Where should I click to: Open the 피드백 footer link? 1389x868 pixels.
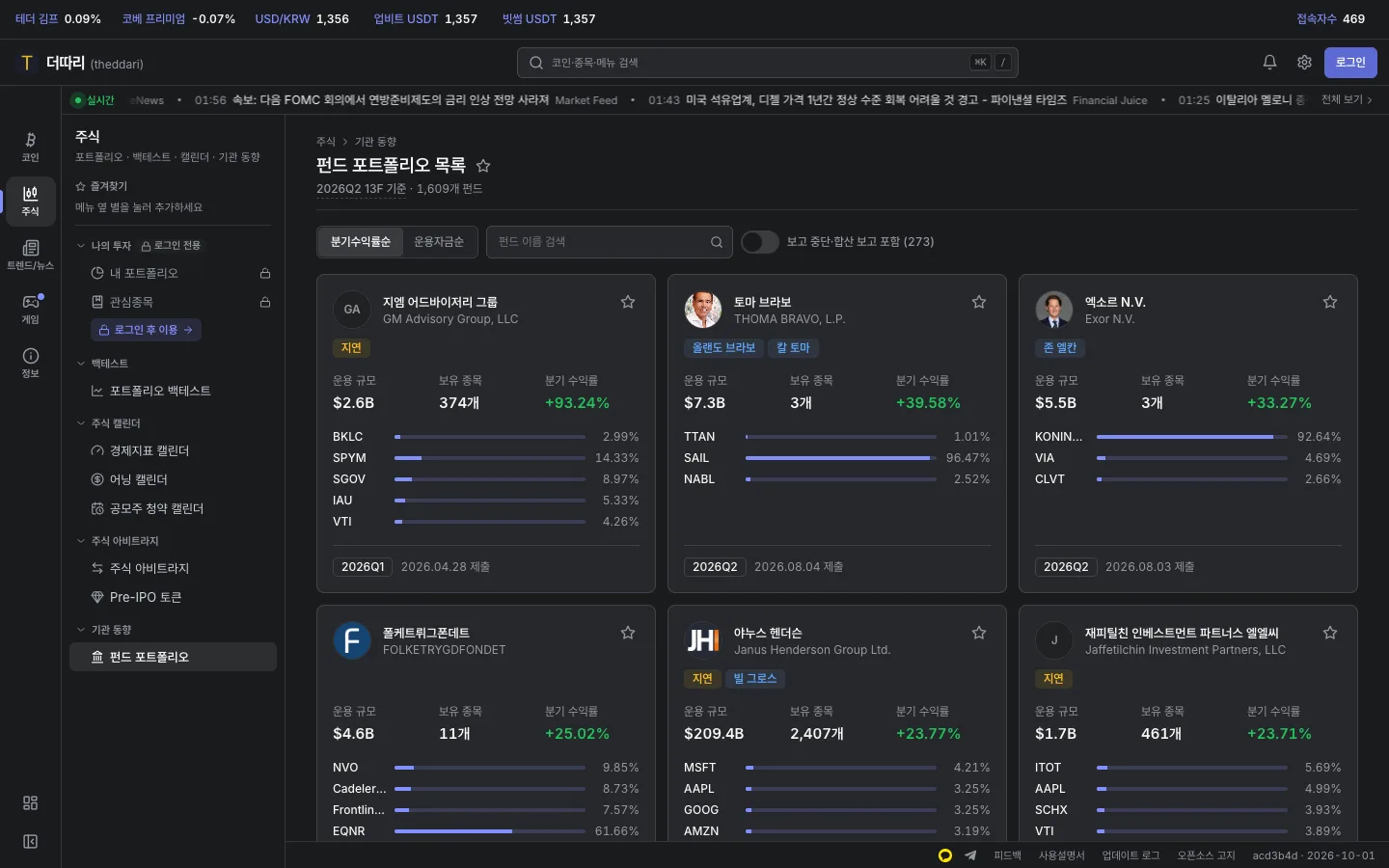1007,855
